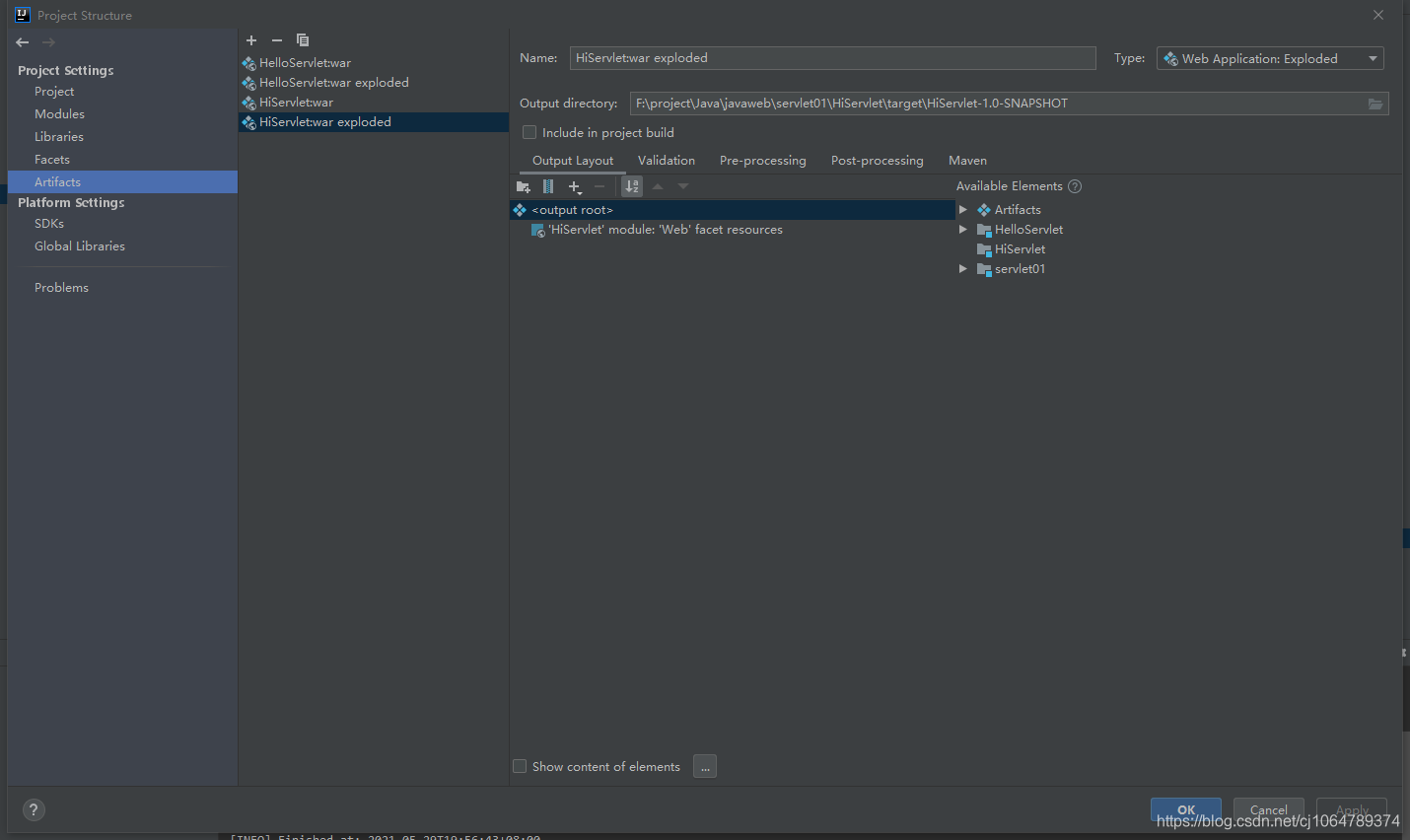Click the Cancel button
Screen dimensions: 1410x840
click(1269, 809)
